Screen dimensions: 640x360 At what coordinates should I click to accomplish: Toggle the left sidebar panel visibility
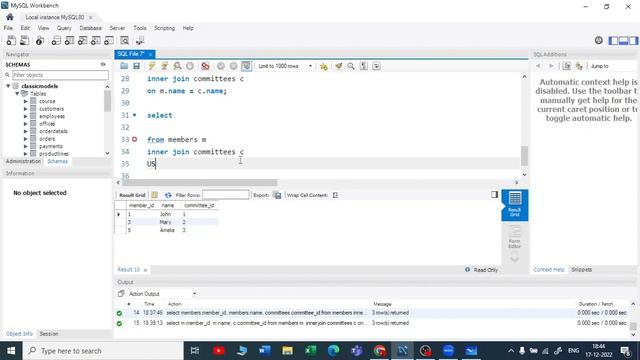(x=613, y=40)
